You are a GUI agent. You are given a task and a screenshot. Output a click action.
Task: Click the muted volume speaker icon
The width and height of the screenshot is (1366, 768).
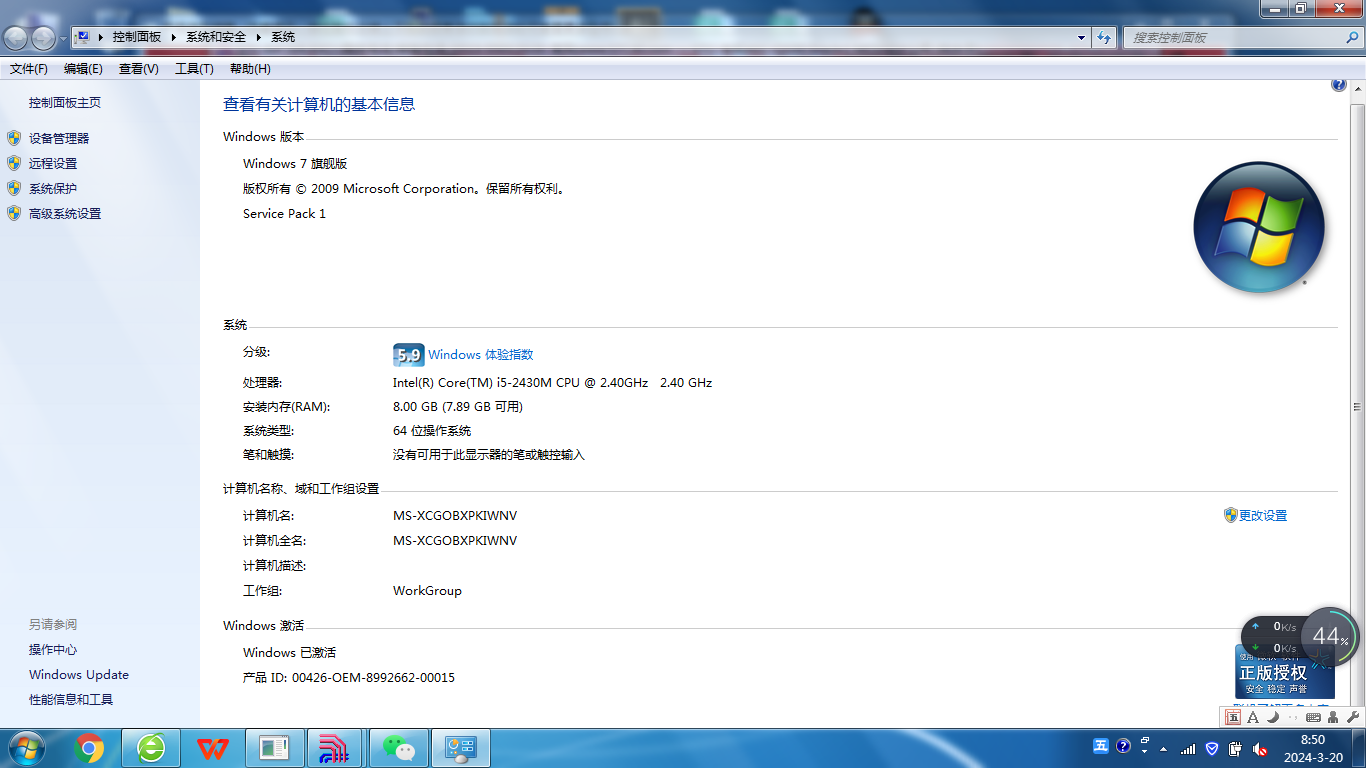click(1260, 748)
